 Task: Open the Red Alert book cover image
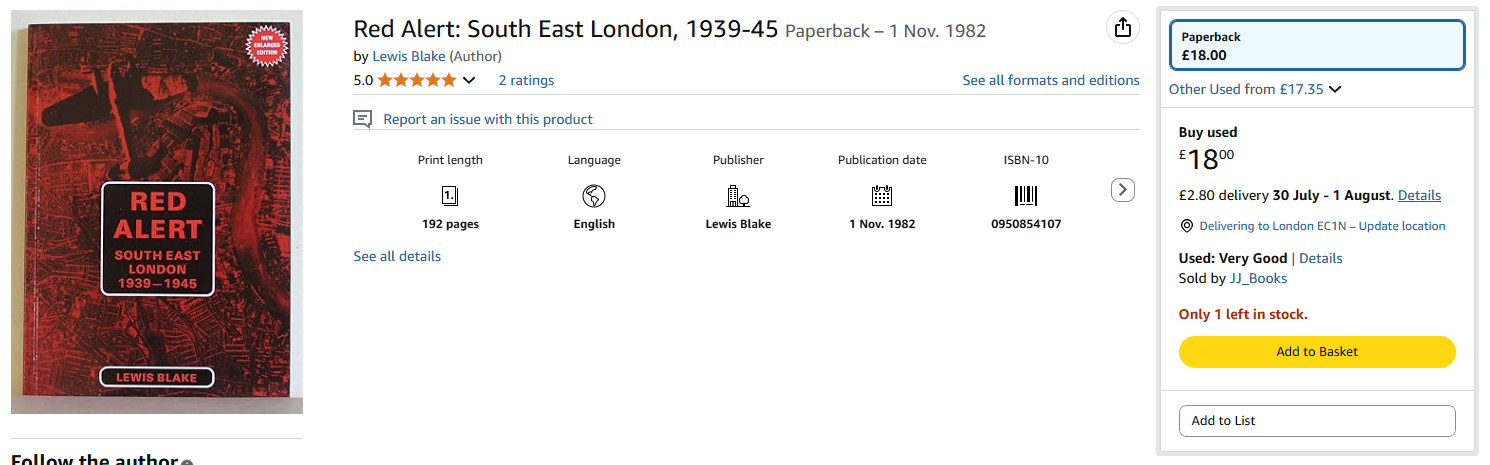(x=157, y=218)
